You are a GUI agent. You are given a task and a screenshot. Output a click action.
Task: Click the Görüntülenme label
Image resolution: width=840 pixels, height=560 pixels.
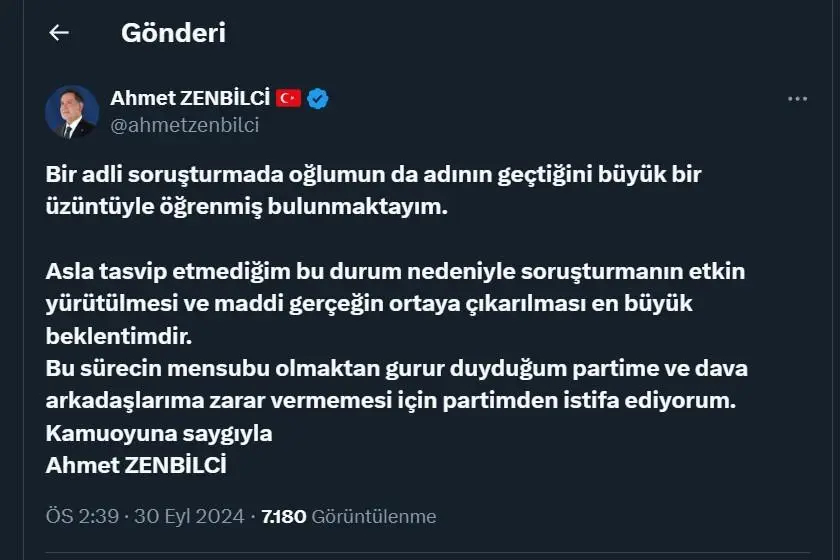[x=374, y=517]
